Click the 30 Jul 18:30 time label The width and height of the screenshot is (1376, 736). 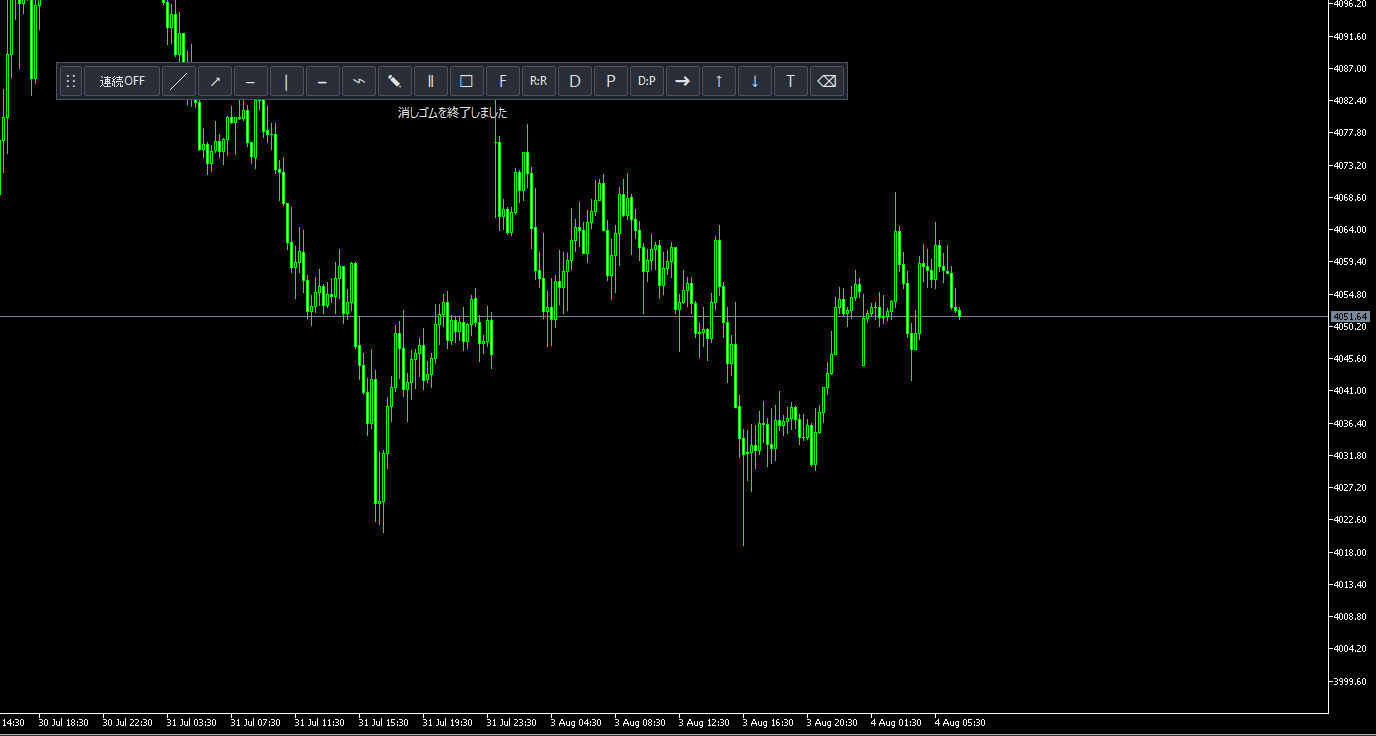click(x=64, y=722)
